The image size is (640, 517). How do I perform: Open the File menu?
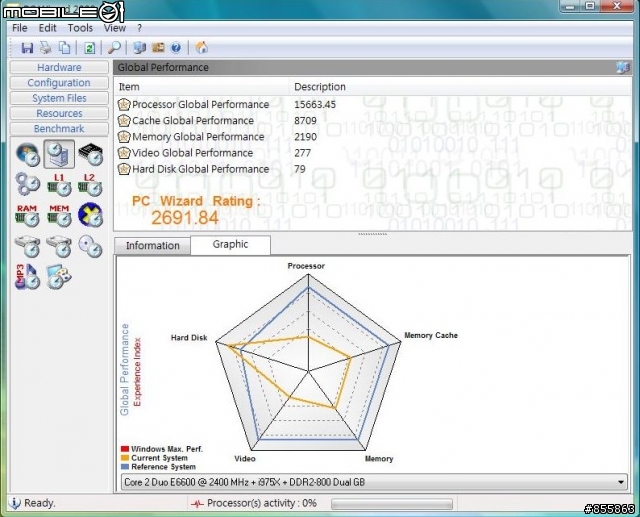click(20, 28)
